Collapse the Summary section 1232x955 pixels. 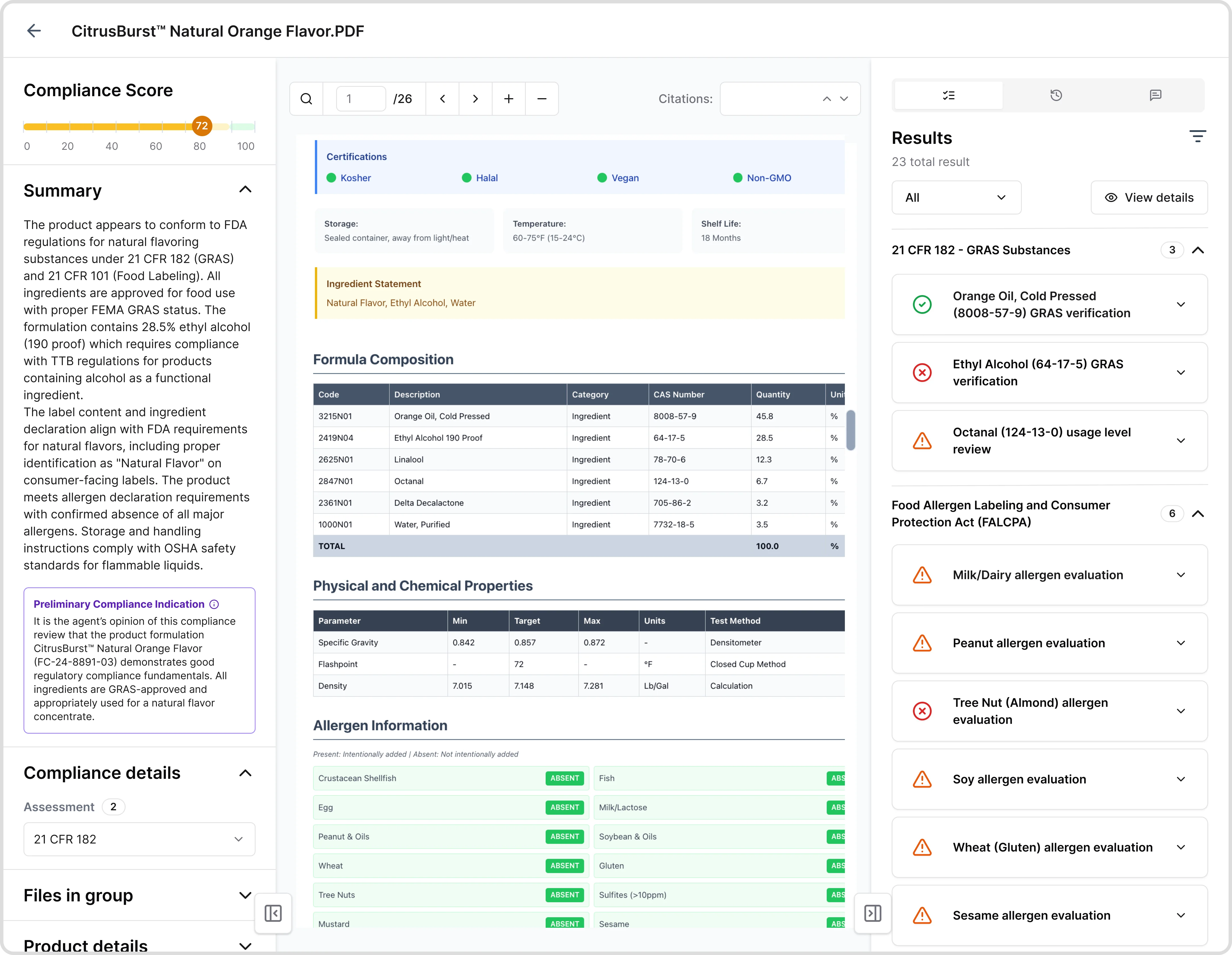[x=245, y=190]
